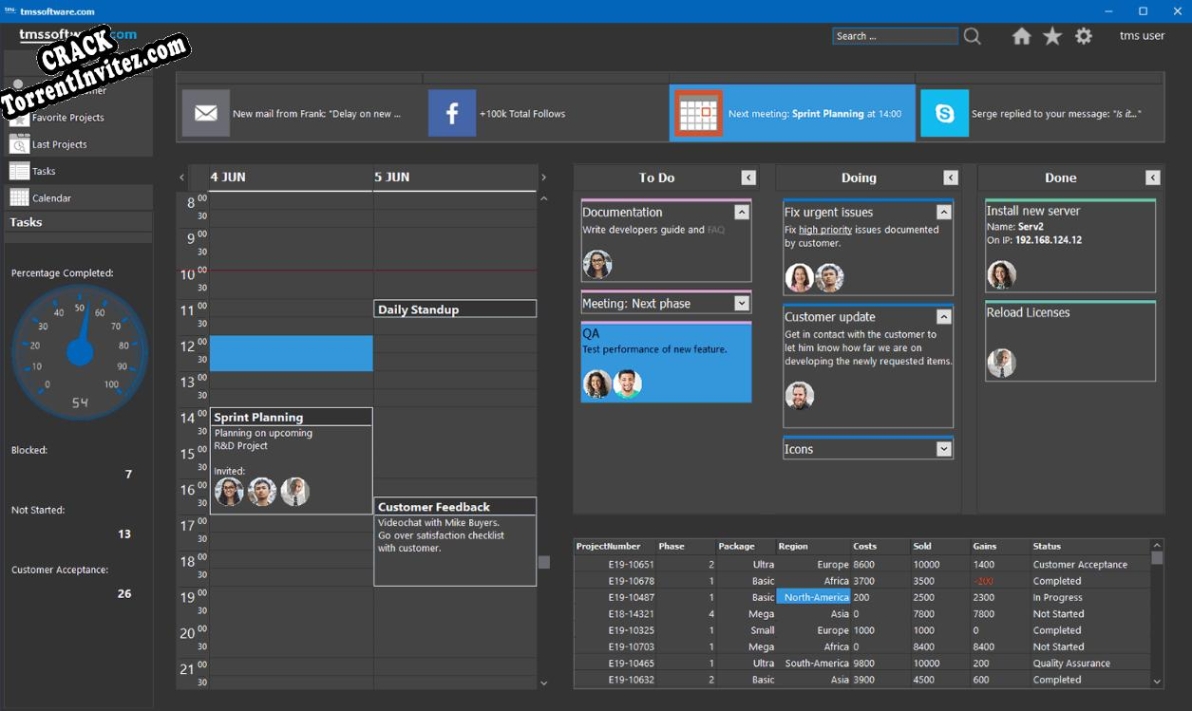Expand the Icons card in Doing
Viewport: 1192px width, 711px height.
point(943,450)
